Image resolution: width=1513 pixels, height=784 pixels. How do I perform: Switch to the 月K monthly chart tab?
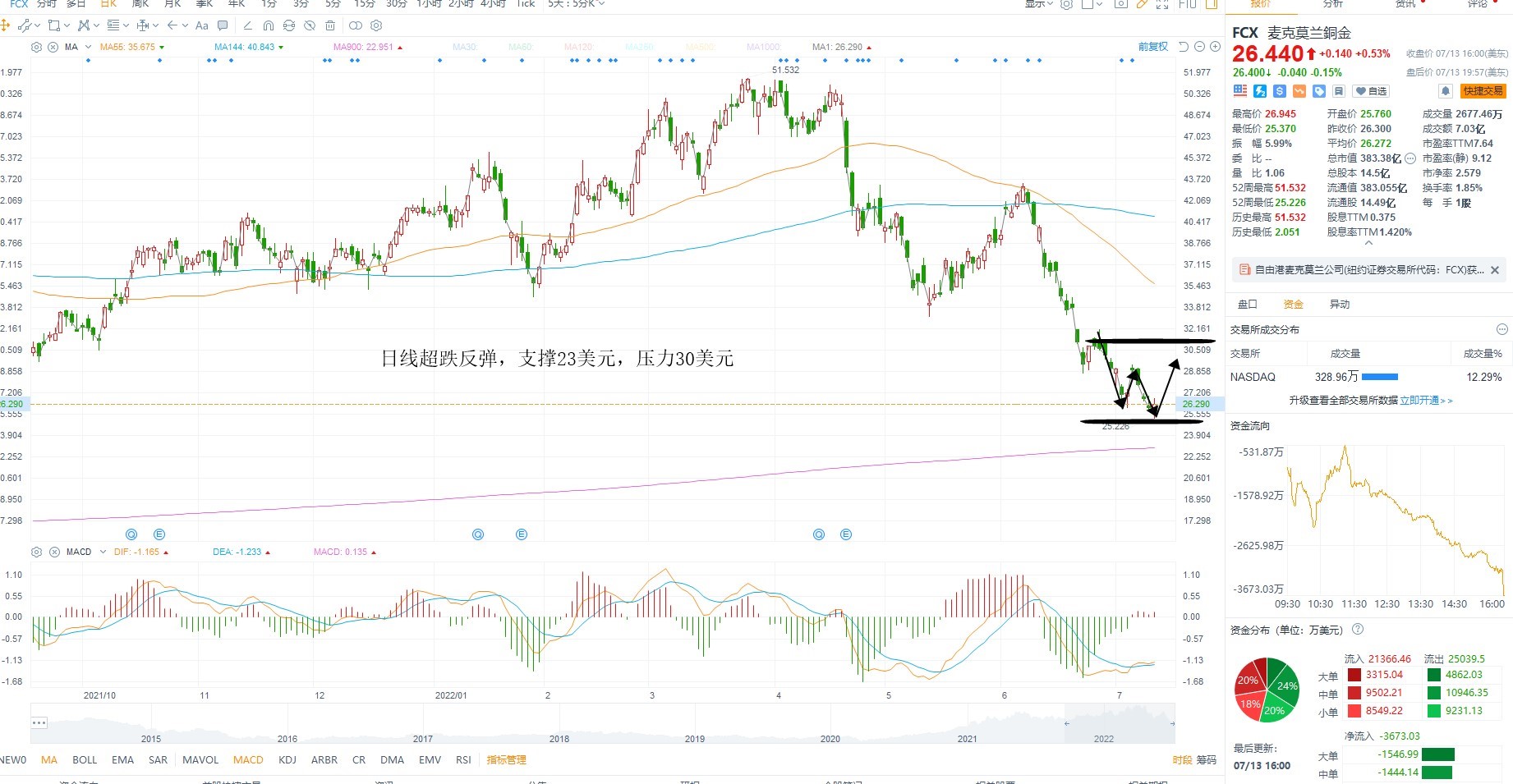pos(172,4)
